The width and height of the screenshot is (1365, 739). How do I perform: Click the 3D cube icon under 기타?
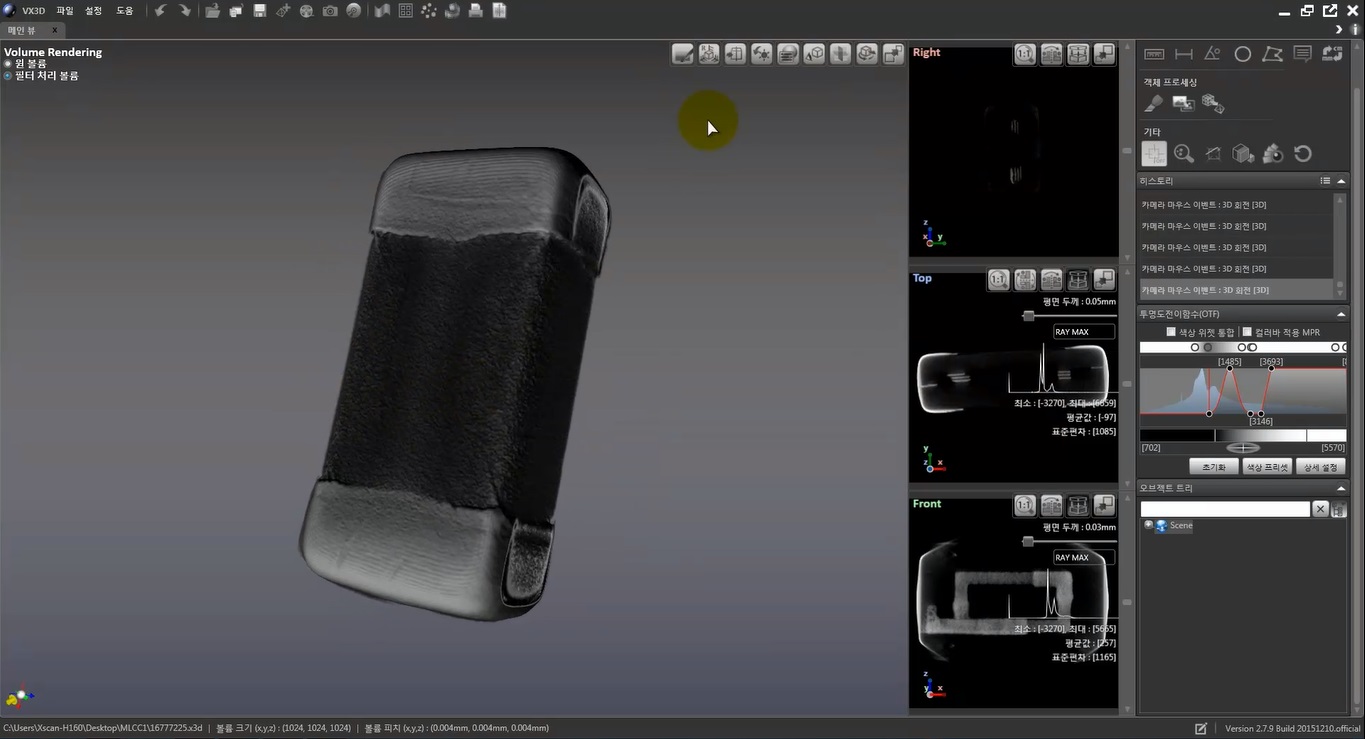[1243, 153]
